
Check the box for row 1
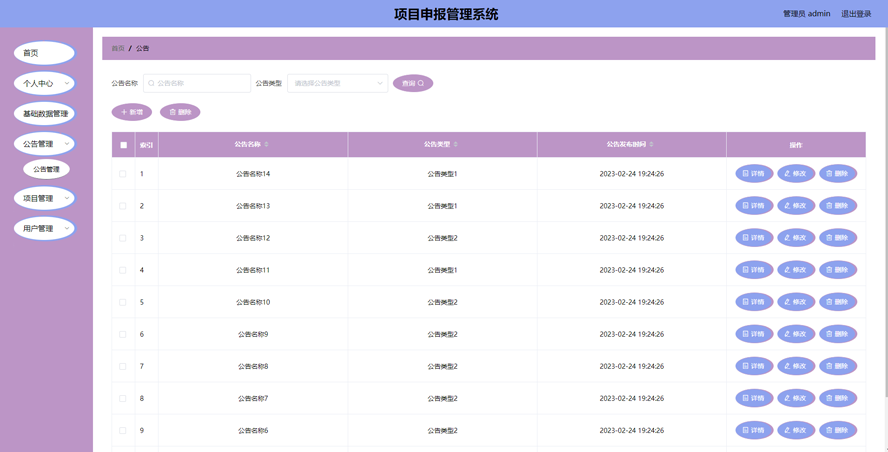point(123,174)
